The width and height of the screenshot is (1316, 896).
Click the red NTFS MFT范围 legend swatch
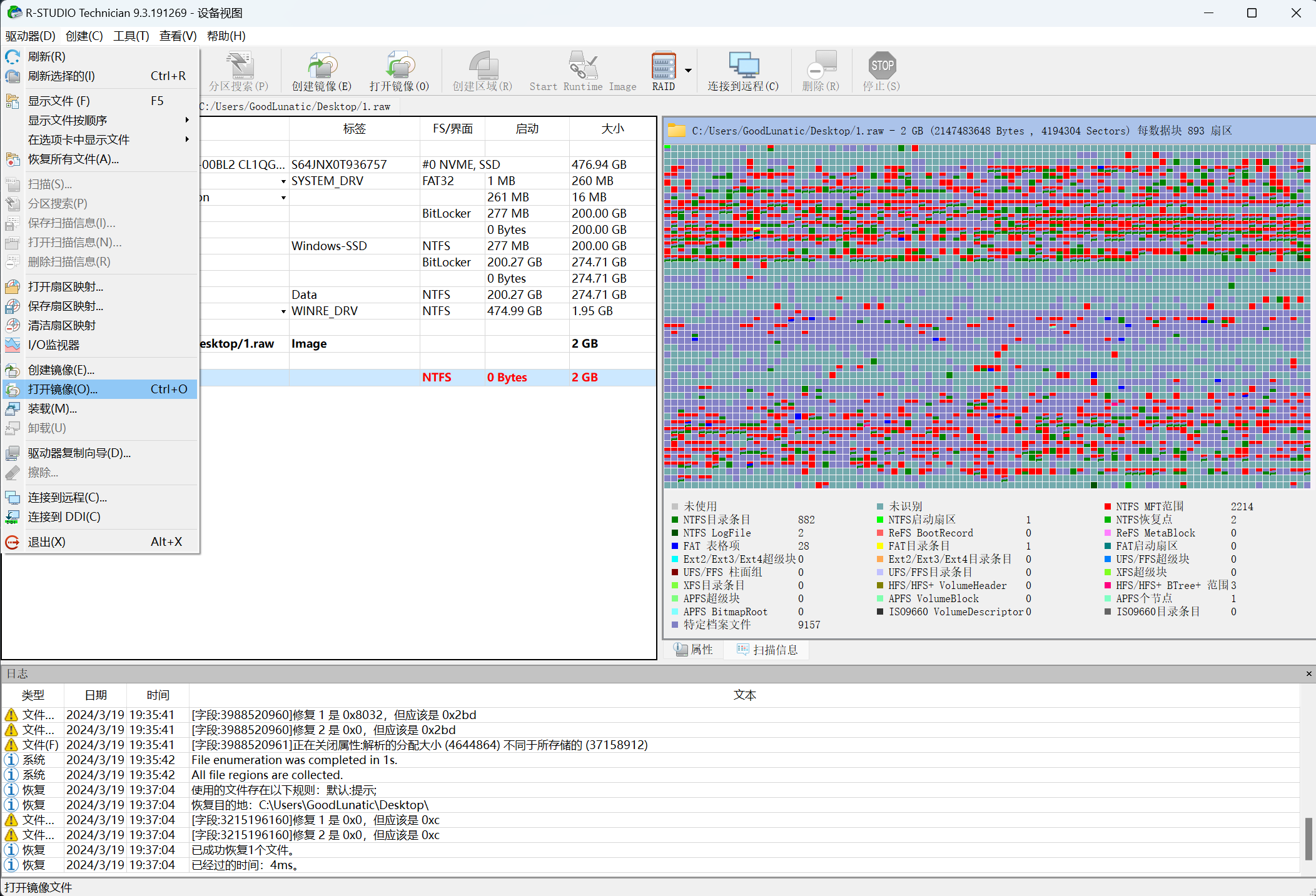click(1108, 506)
